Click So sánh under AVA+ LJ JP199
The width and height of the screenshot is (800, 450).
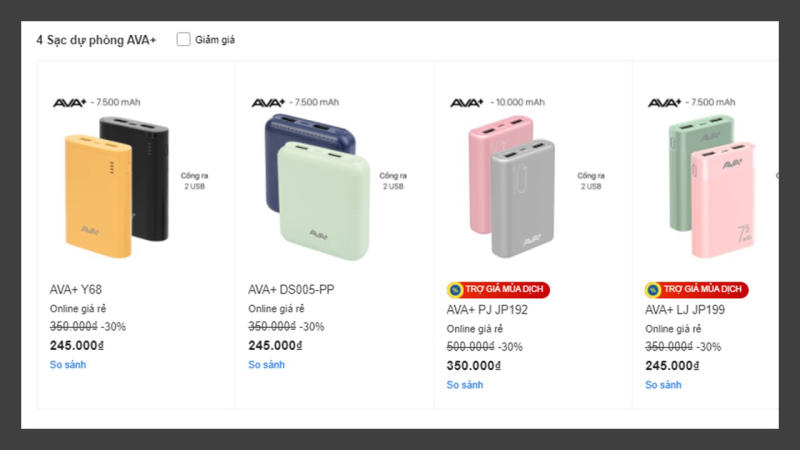(x=663, y=385)
